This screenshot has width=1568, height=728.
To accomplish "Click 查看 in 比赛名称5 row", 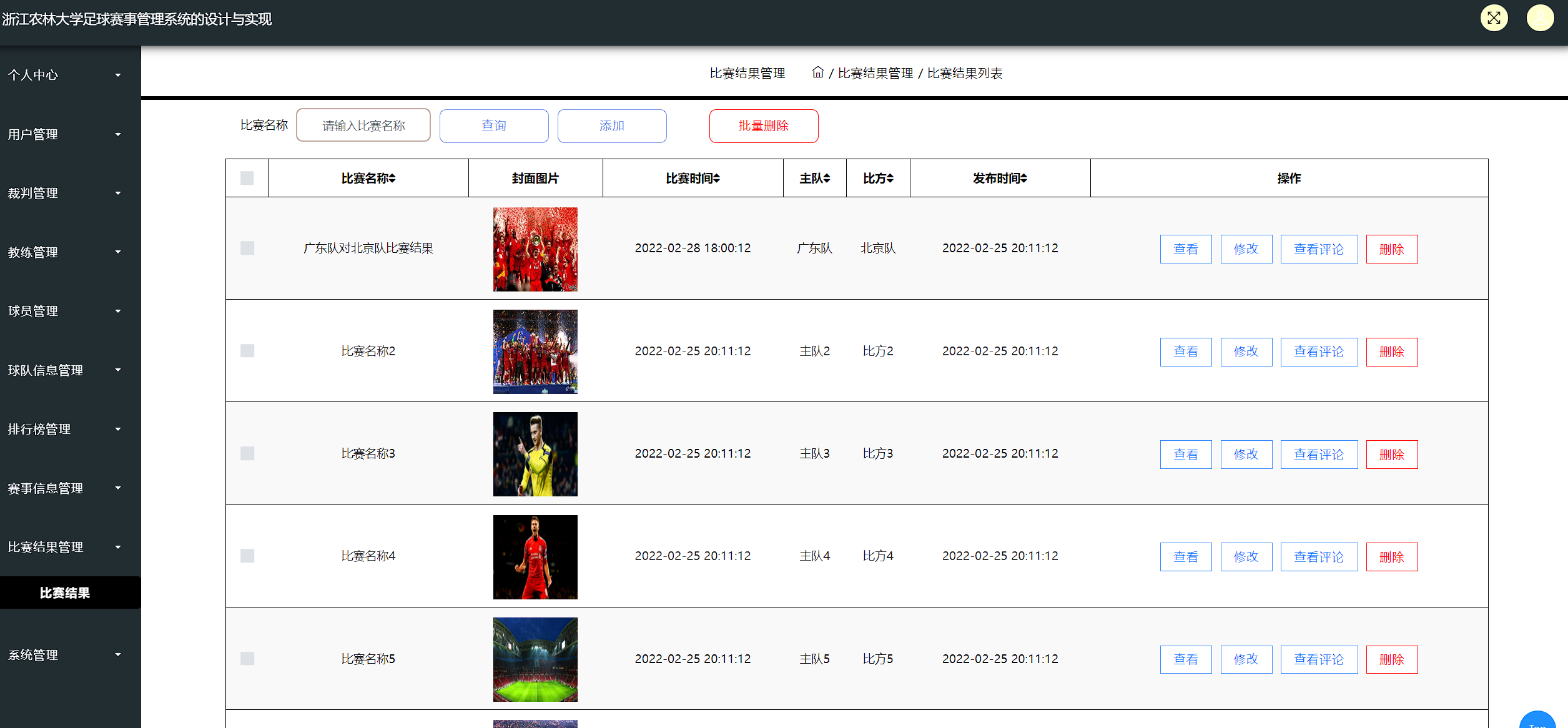I will tap(1186, 659).
